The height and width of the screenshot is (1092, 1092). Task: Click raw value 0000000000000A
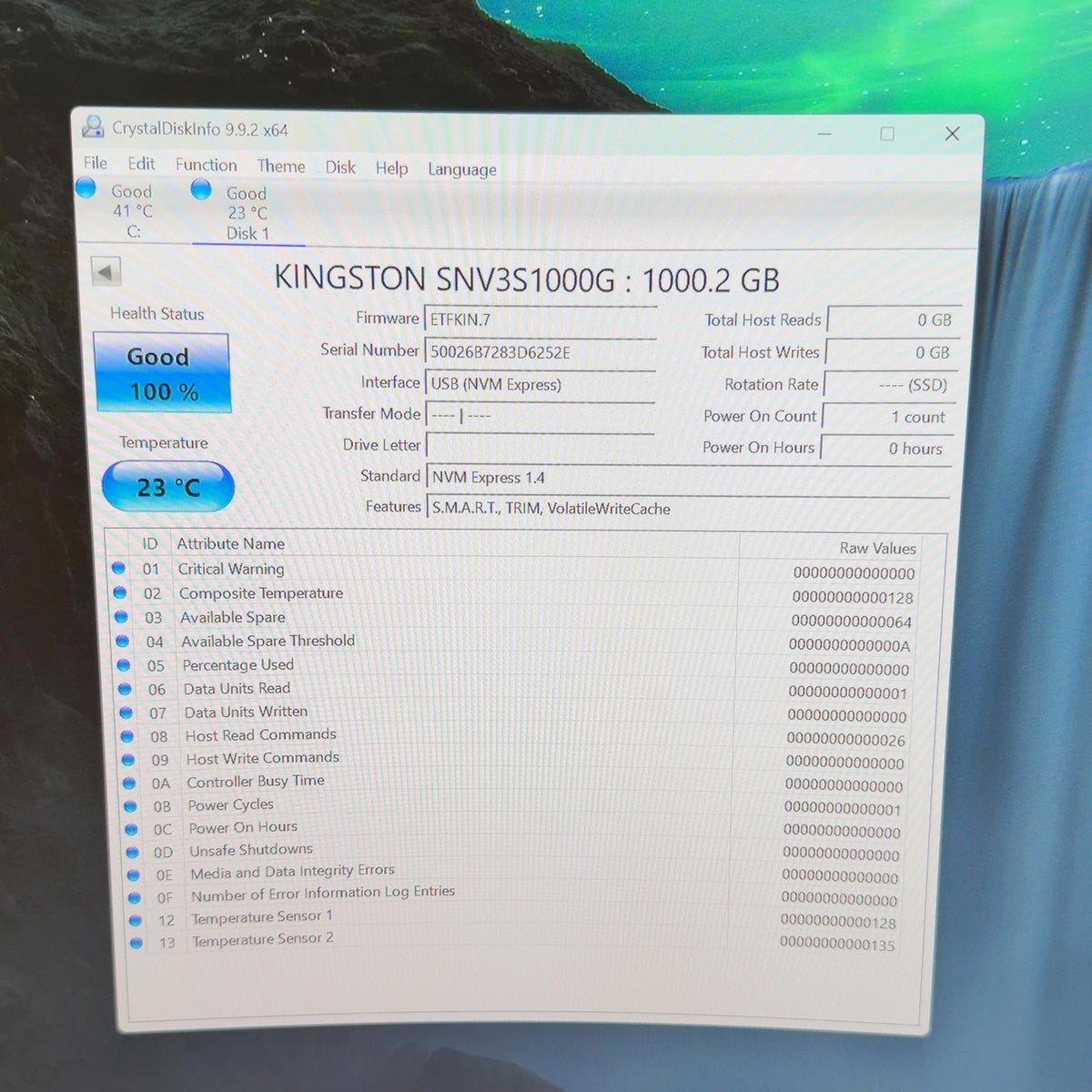[x=849, y=645]
